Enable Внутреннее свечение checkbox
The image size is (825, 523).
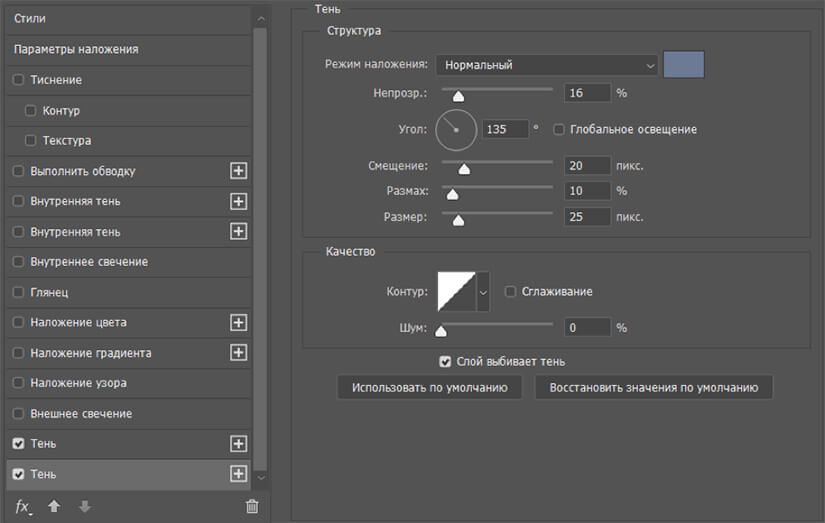point(18,262)
